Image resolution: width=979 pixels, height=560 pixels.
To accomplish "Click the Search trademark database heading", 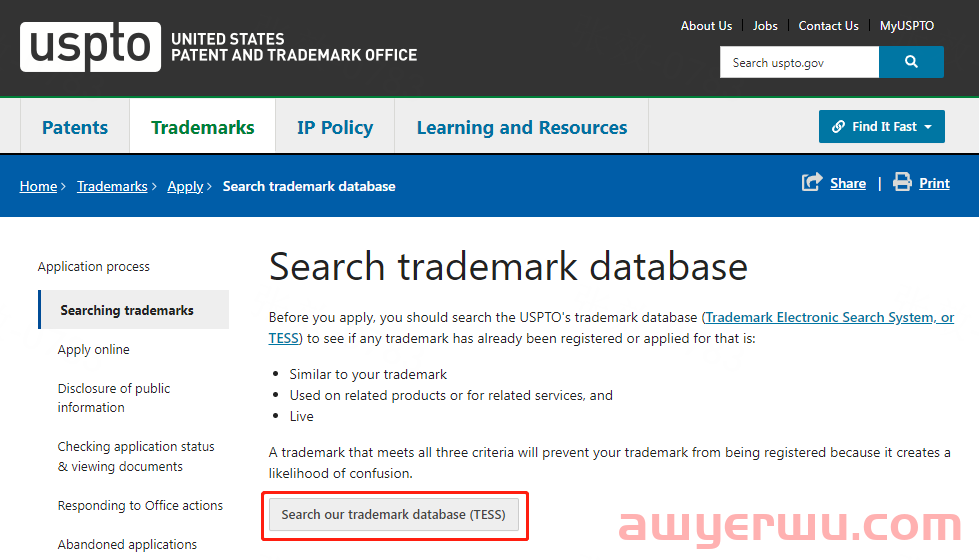I will (508, 267).
